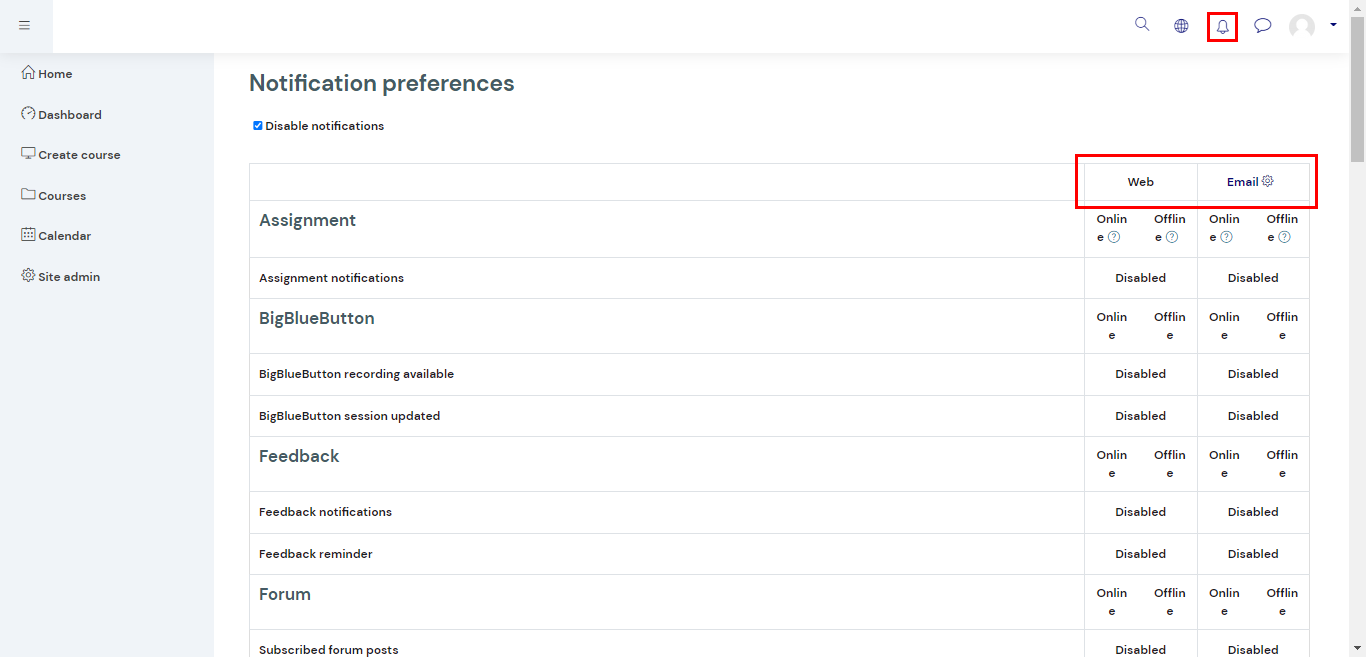Click the vertical page scrollbar
Screen dimensions: 1366x657
point(1357,328)
